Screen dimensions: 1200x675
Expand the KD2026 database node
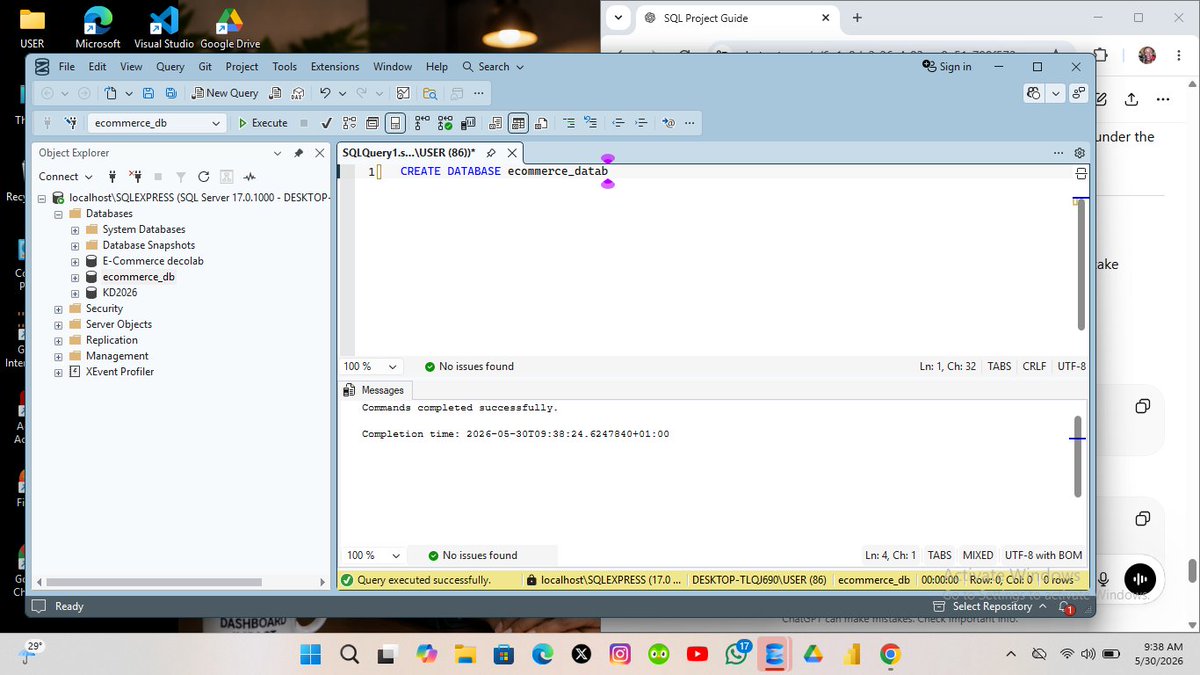click(75, 293)
